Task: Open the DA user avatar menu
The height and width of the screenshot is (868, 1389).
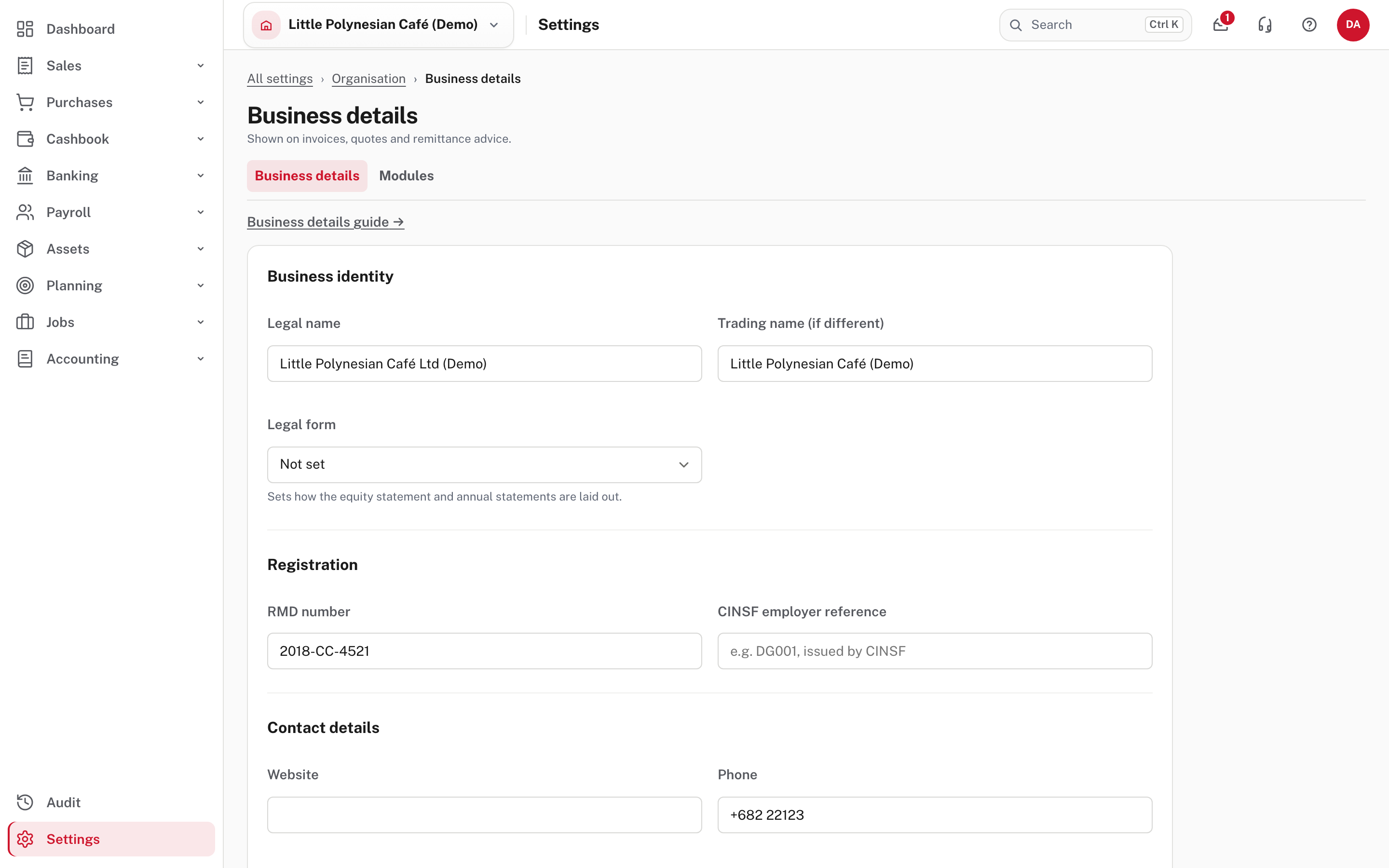Action: [x=1353, y=25]
